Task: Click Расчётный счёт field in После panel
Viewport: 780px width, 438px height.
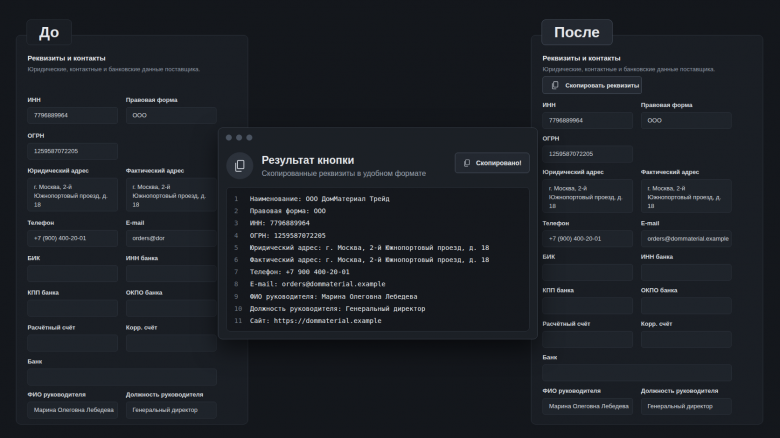Action: [x=587, y=339]
